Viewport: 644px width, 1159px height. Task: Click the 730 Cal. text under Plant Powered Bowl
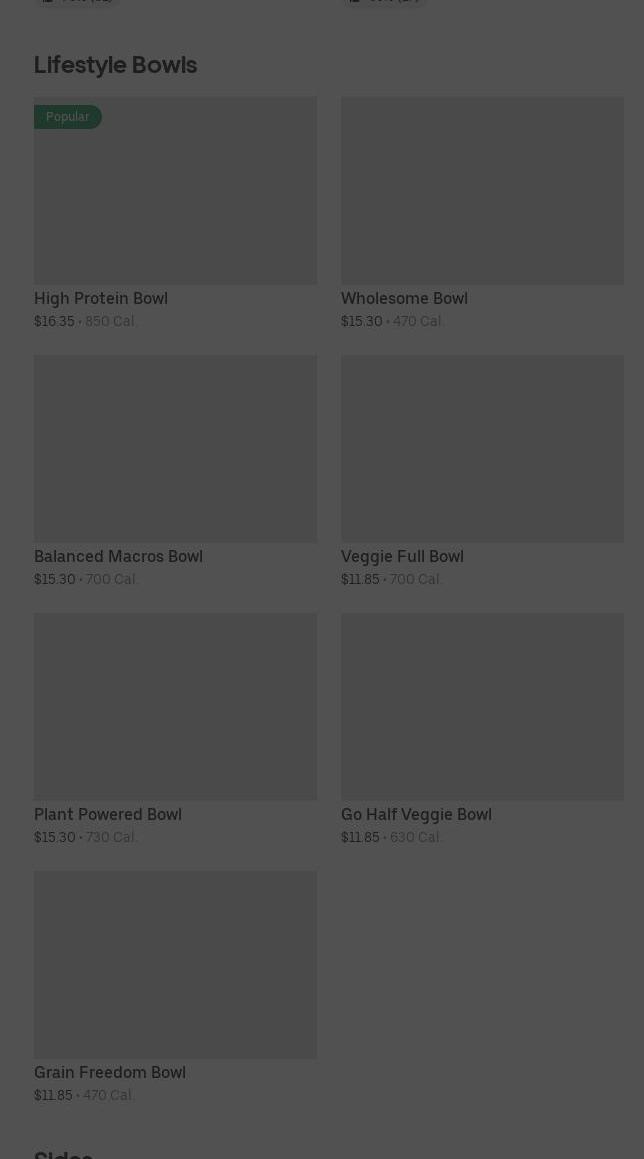[x=111, y=837]
